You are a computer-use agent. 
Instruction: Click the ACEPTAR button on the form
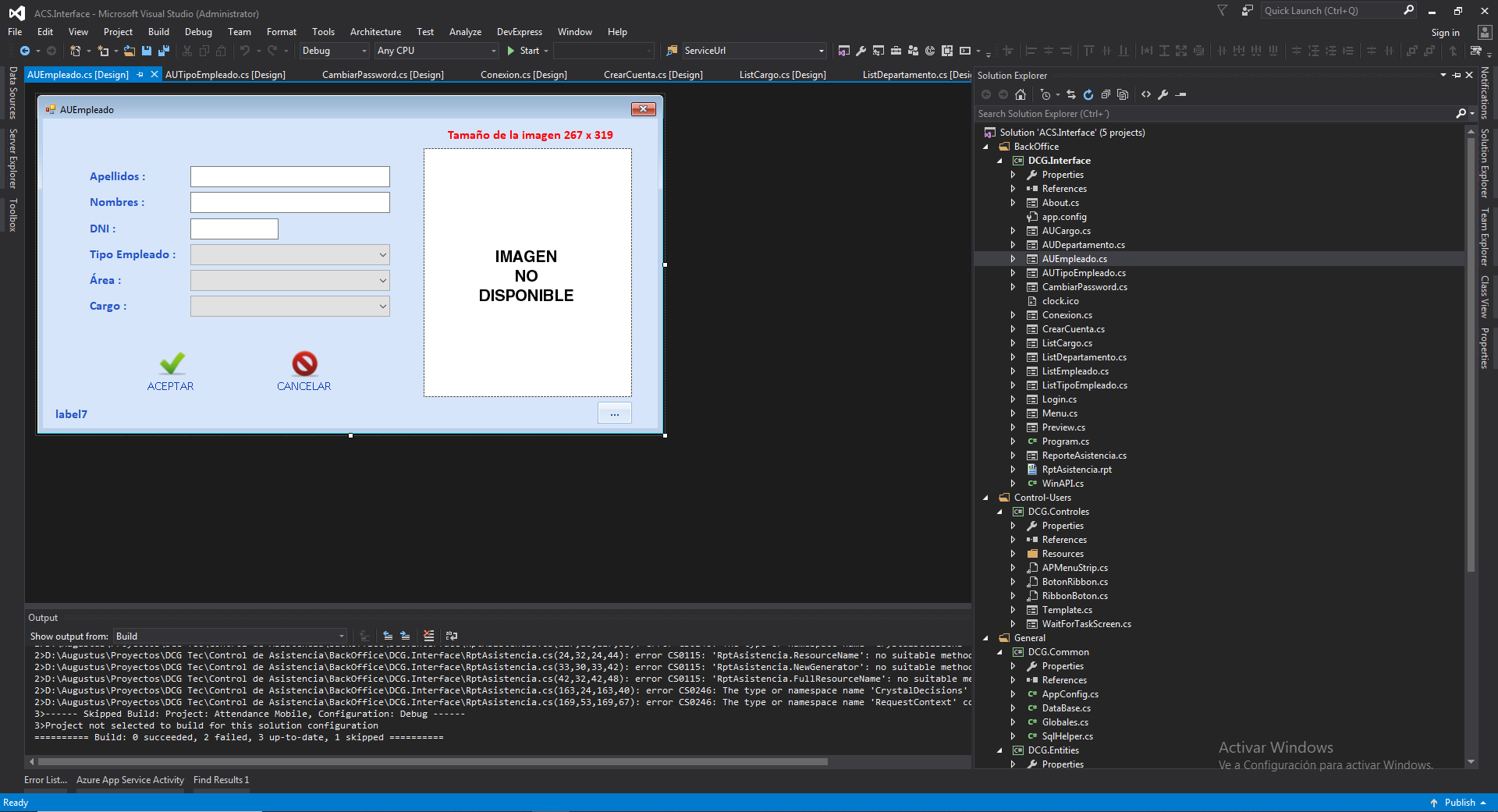coord(171,371)
